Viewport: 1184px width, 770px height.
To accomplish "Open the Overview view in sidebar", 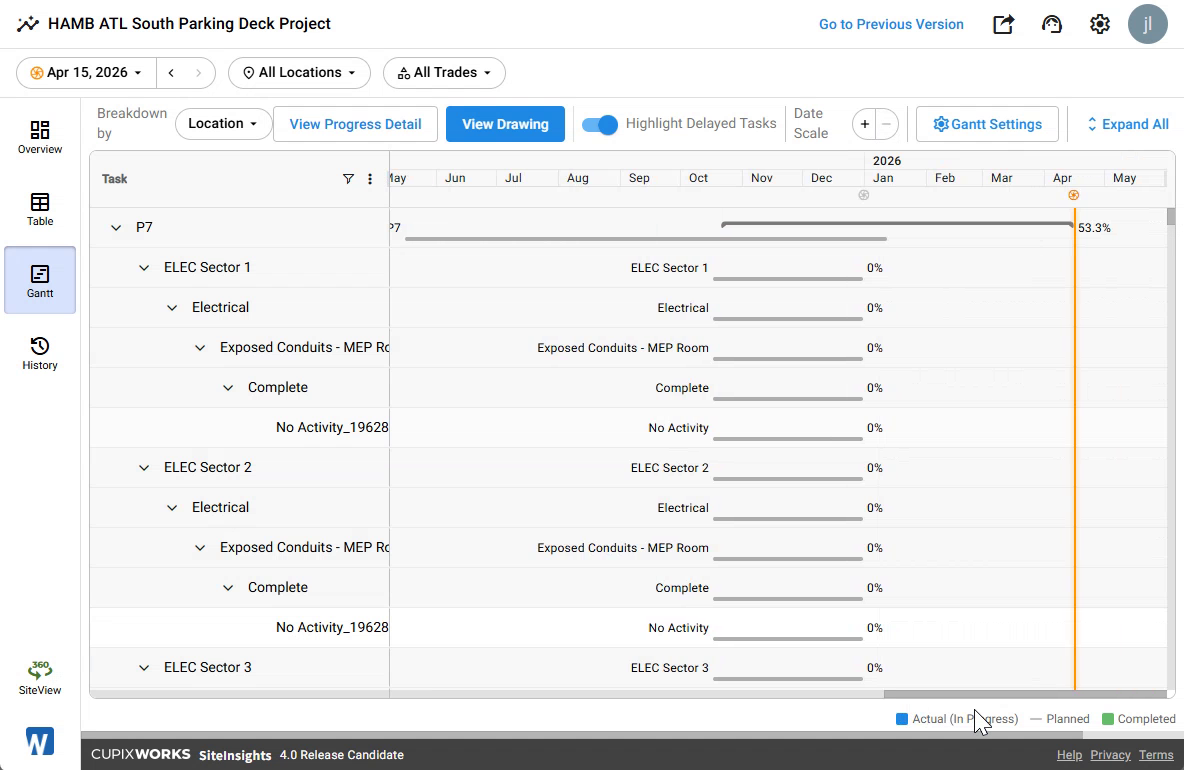I will click(x=40, y=137).
